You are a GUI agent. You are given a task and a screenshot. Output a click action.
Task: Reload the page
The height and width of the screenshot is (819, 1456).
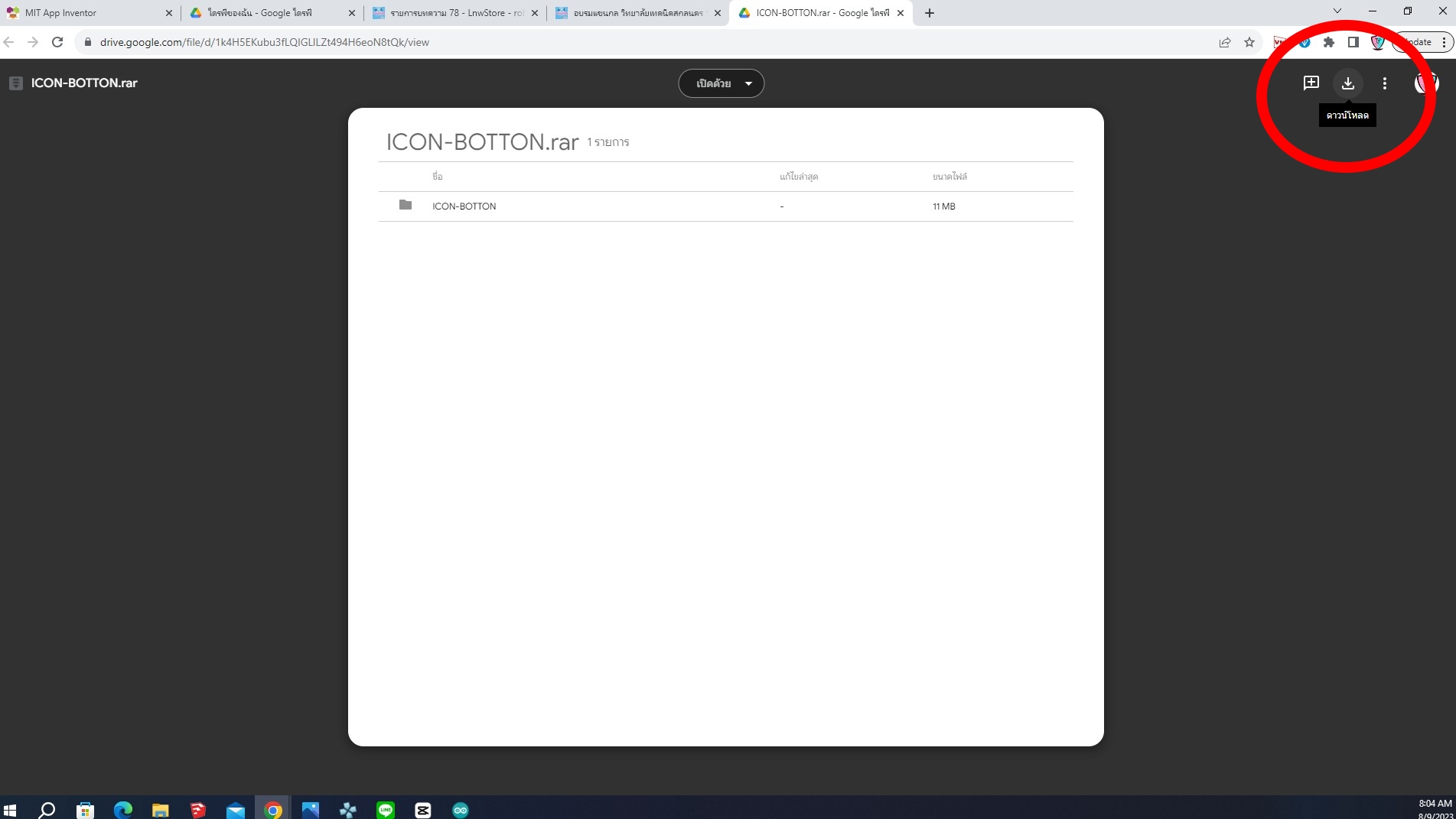pos(57,42)
